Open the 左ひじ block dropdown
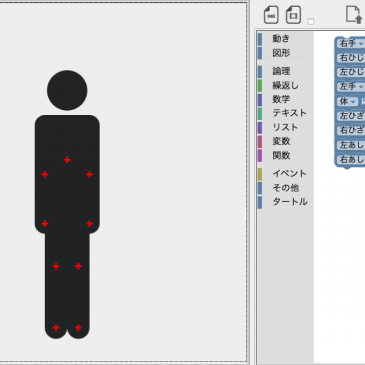 [x=351, y=72]
